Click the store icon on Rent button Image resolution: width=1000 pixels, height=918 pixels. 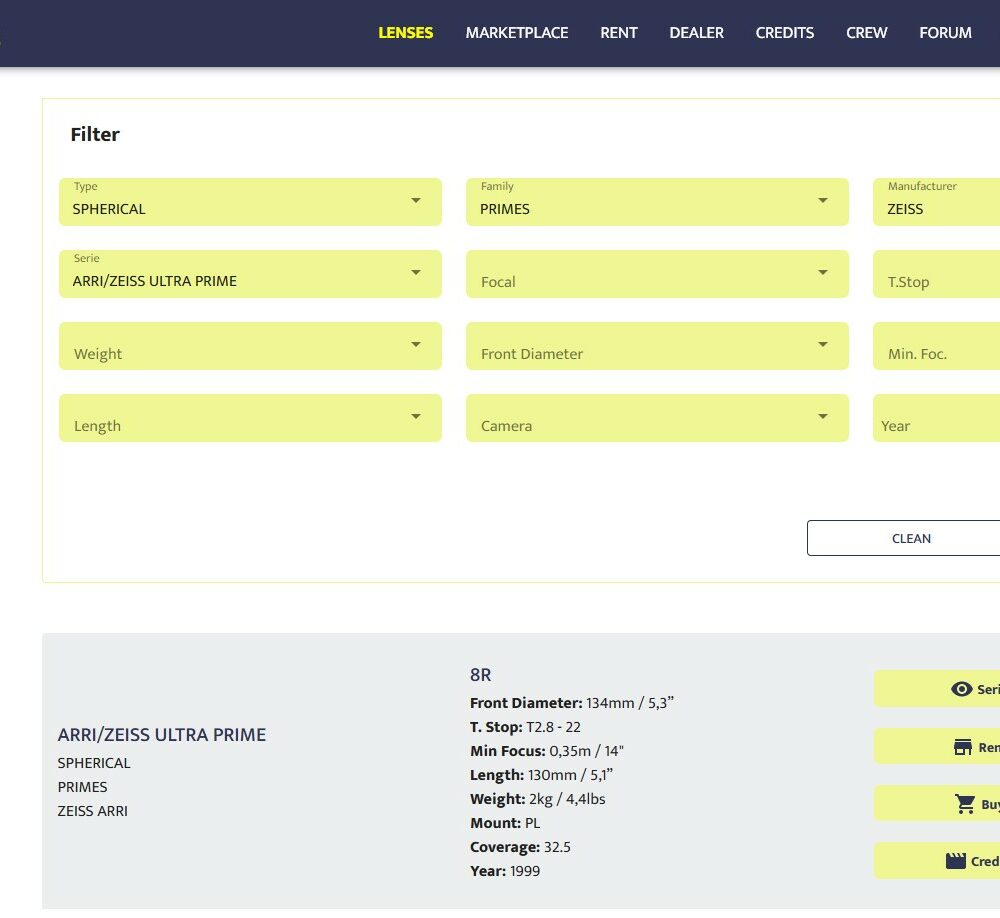pos(962,747)
